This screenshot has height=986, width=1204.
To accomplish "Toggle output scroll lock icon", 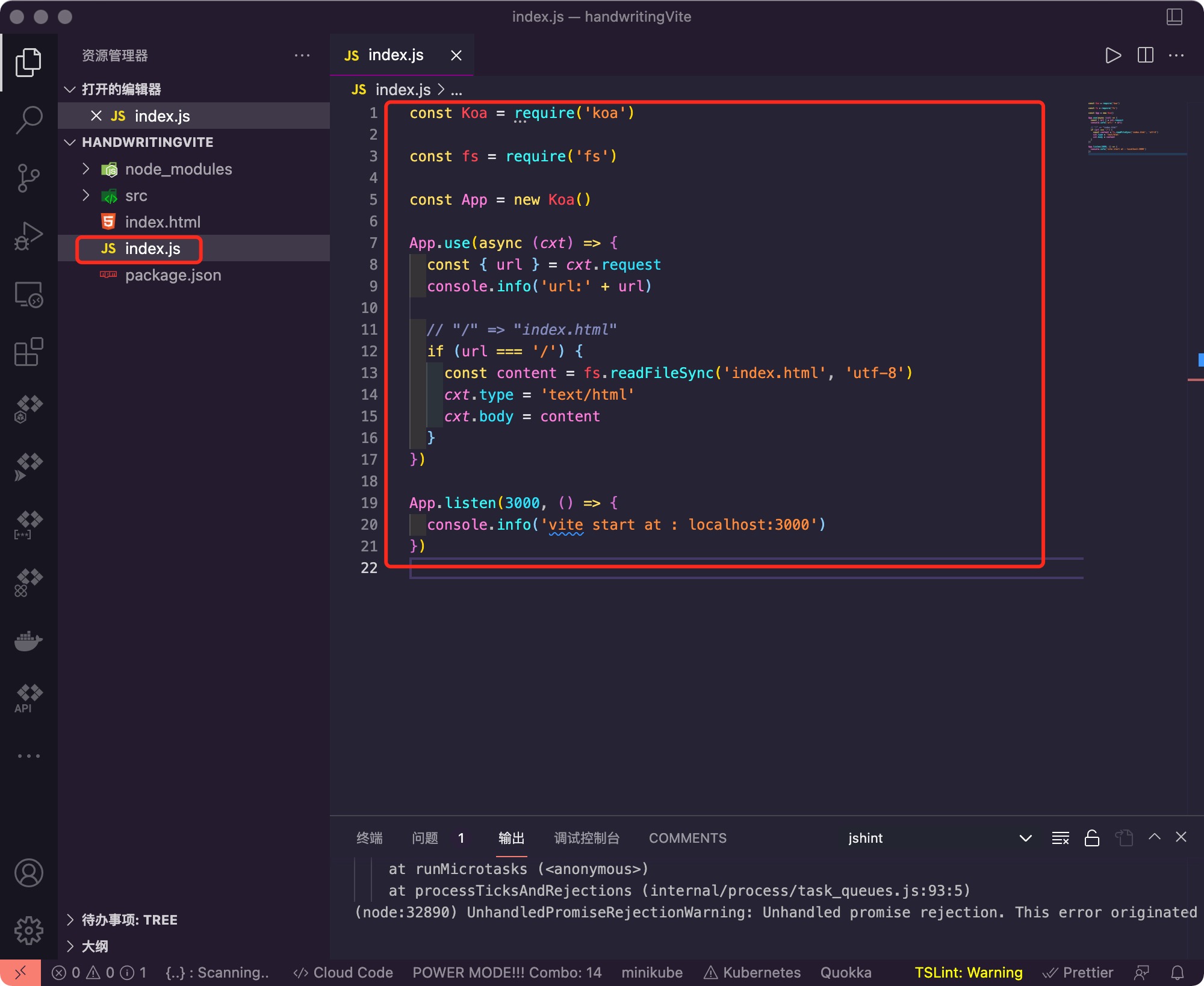I will click(1092, 838).
